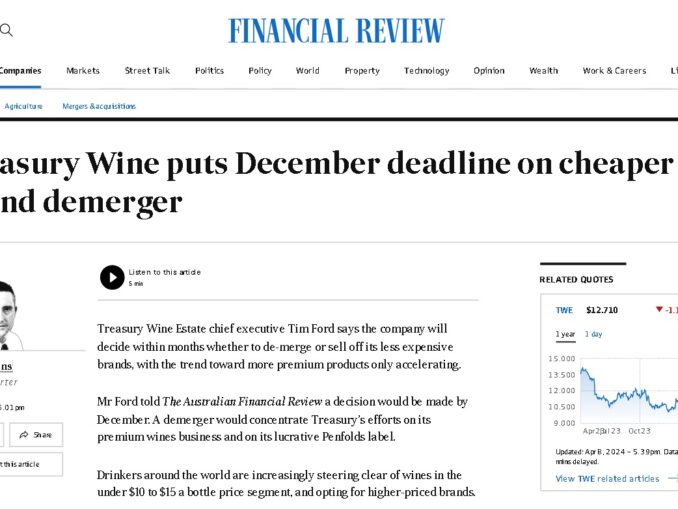Select the Politics nav item
Screen dimensions: 678x509
209,71
